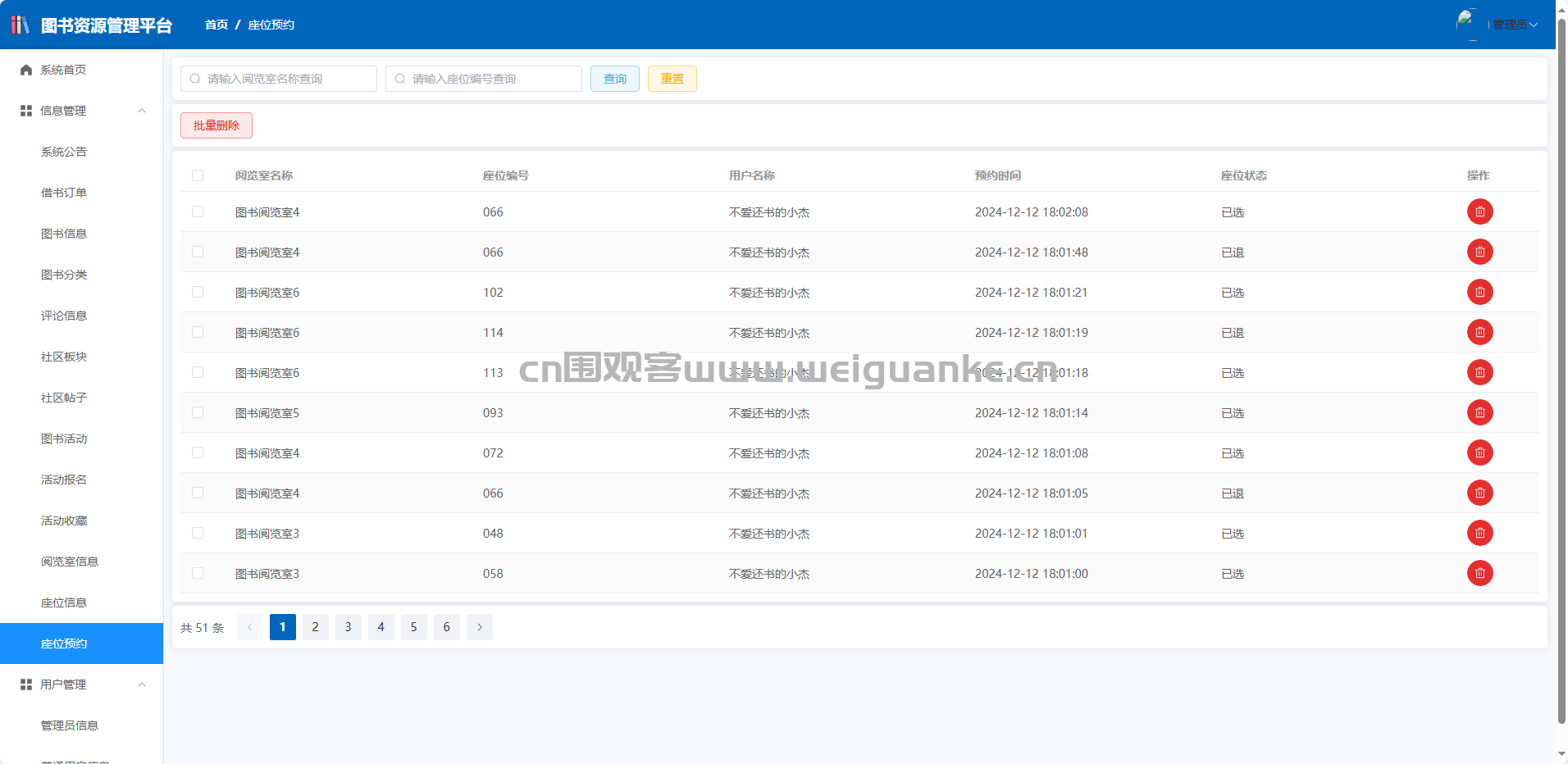Open 系统公告 menu item

click(x=82, y=152)
